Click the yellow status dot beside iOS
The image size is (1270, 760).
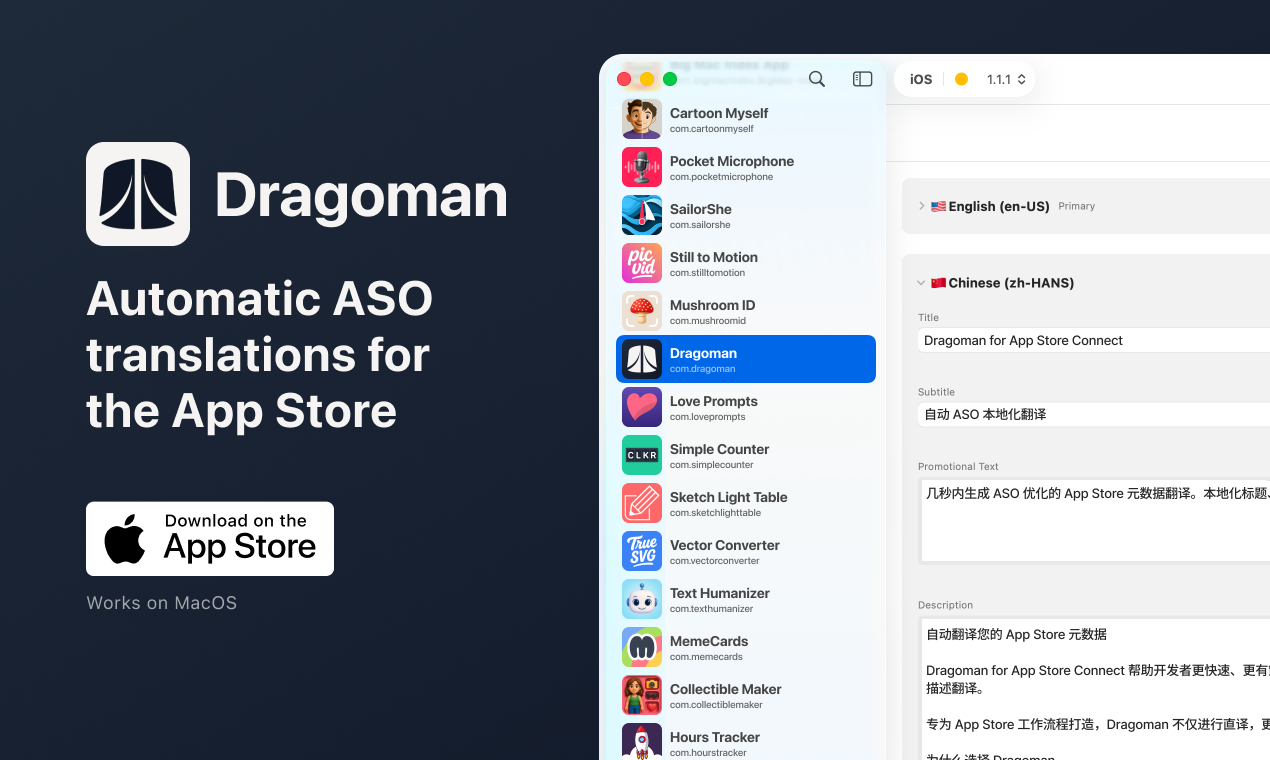coord(961,79)
